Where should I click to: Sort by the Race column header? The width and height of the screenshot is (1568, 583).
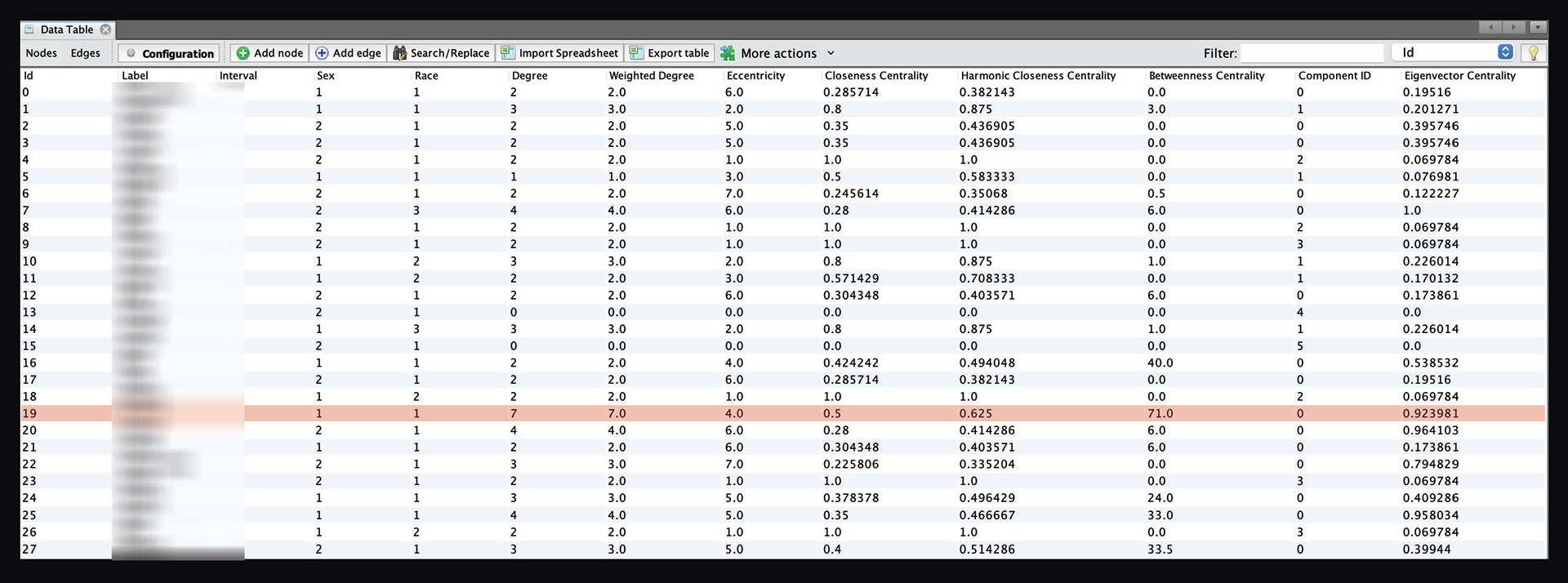458,75
